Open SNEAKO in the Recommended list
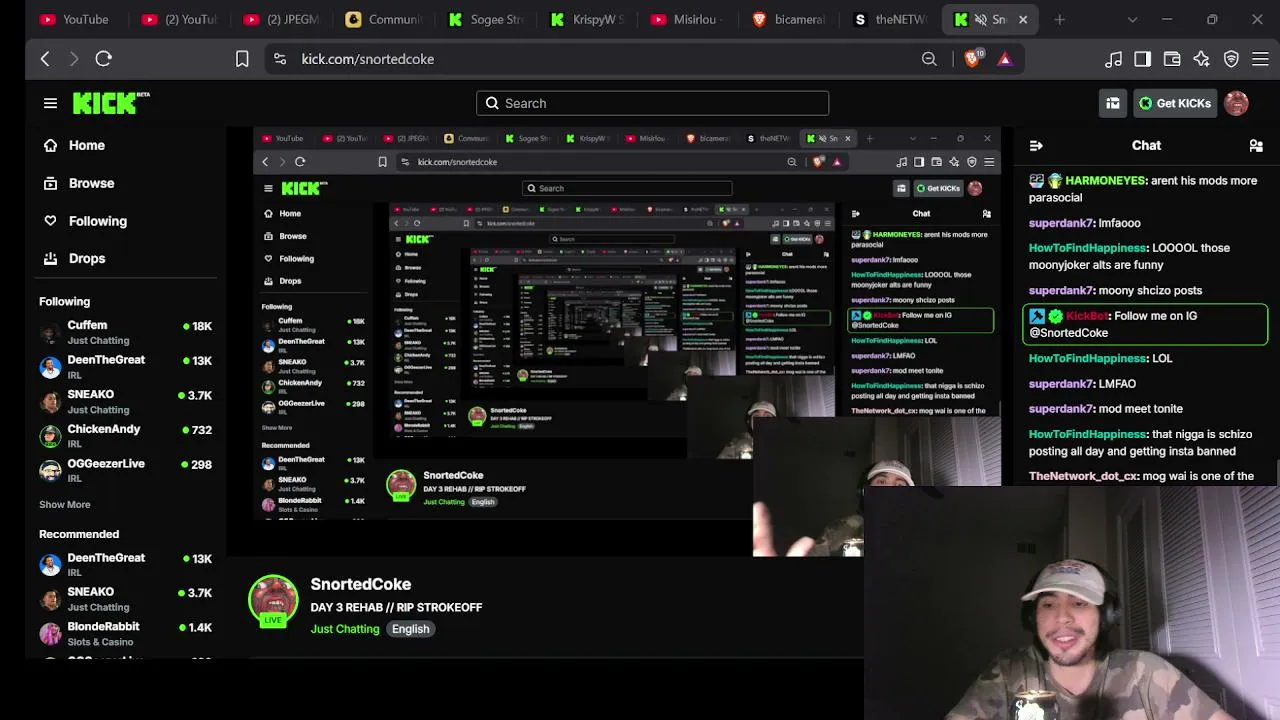The height and width of the screenshot is (720, 1280). tap(125, 599)
